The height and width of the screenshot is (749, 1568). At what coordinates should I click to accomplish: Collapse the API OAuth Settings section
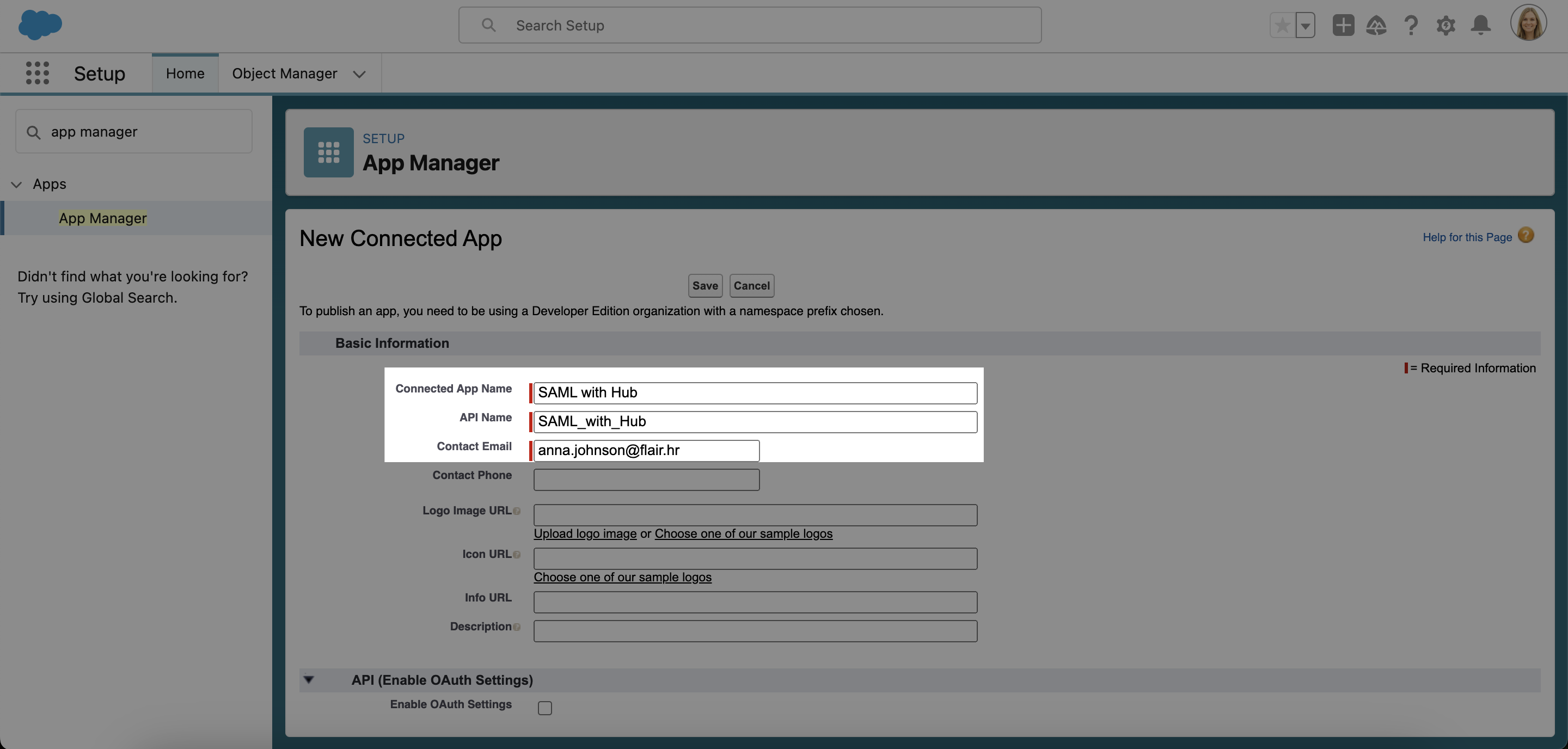pos(310,679)
